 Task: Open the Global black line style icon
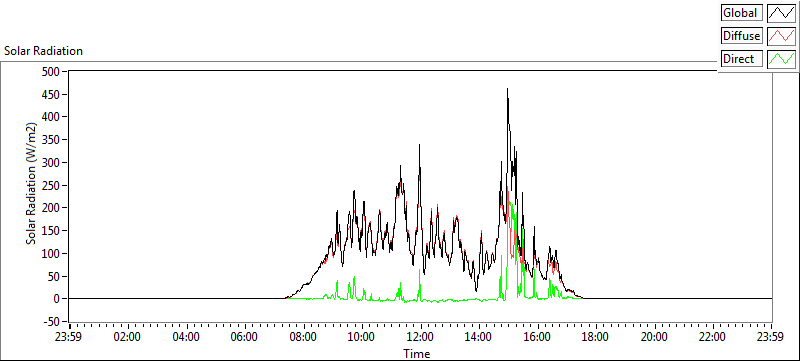click(x=782, y=12)
